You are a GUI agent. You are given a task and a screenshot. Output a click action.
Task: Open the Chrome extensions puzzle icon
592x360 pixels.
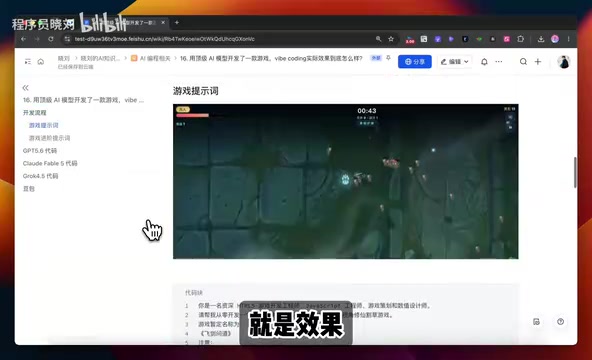521,39
